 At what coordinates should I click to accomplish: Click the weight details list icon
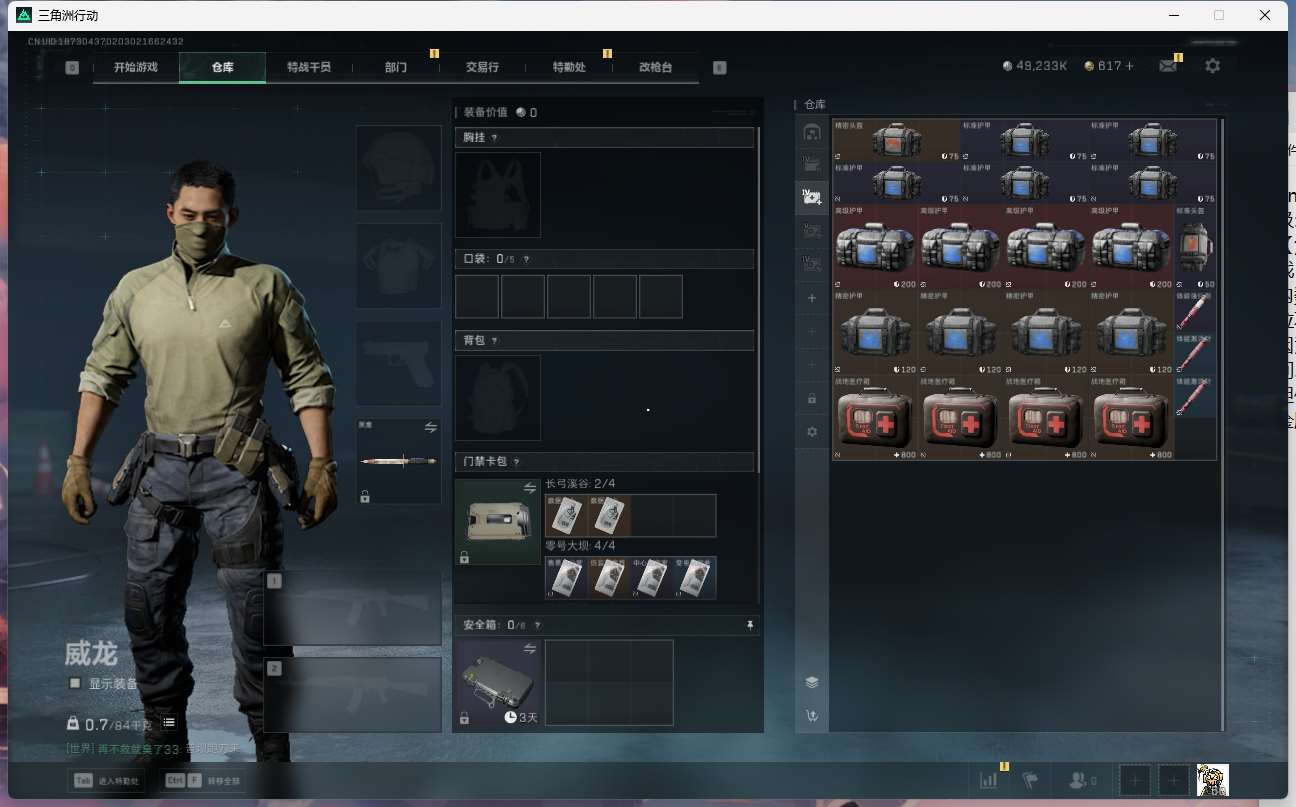[x=169, y=723]
